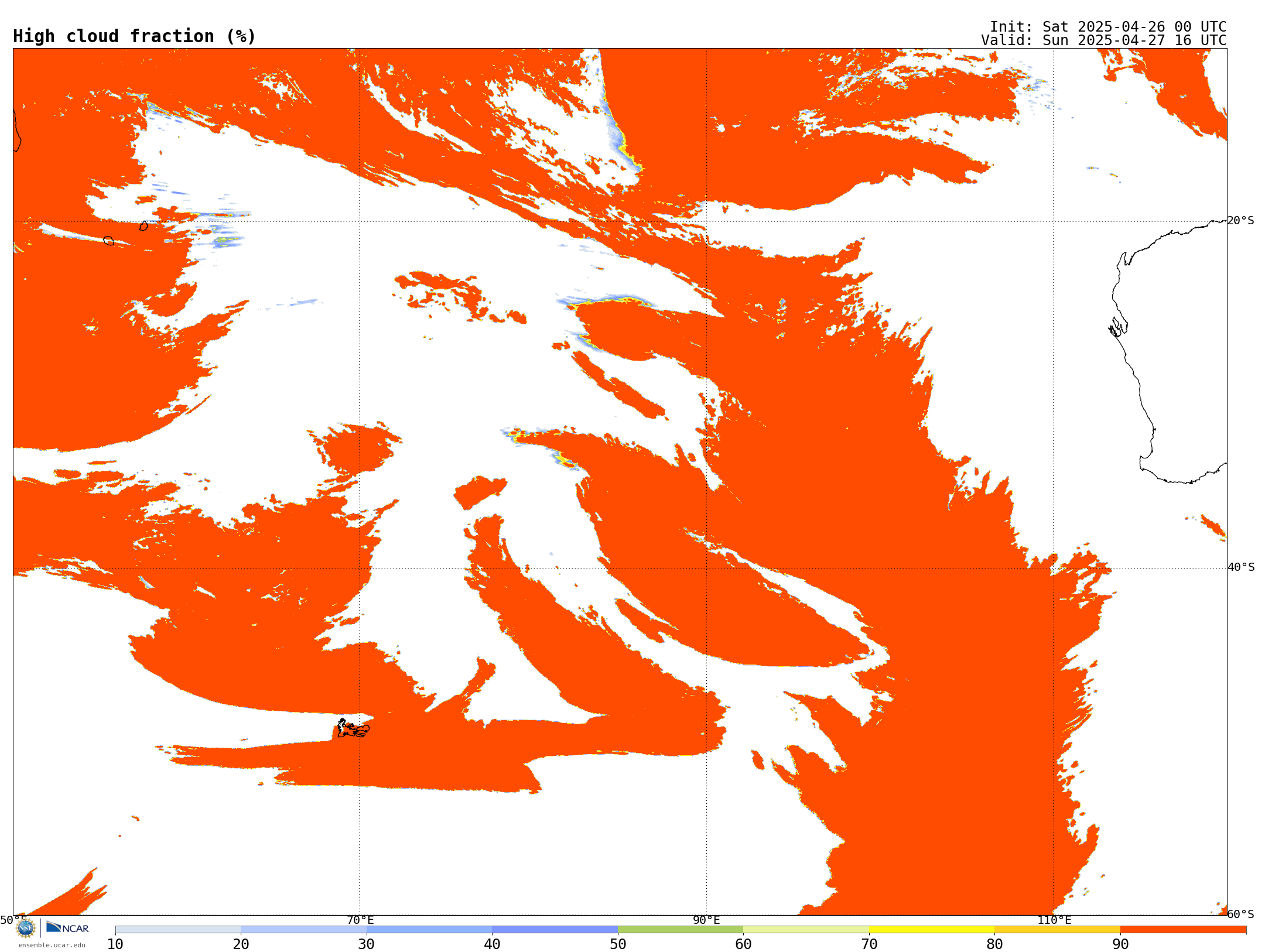Click the Mauritius island outline near 20°S
The height and width of the screenshot is (952, 1265).
(x=143, y=226)
